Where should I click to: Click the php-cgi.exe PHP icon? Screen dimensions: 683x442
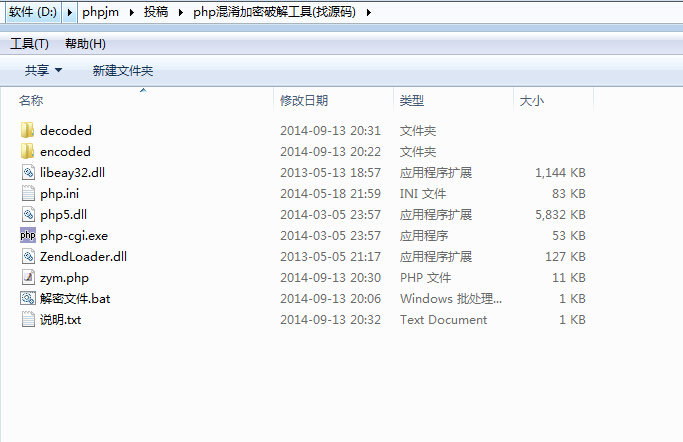pos(28,236)
